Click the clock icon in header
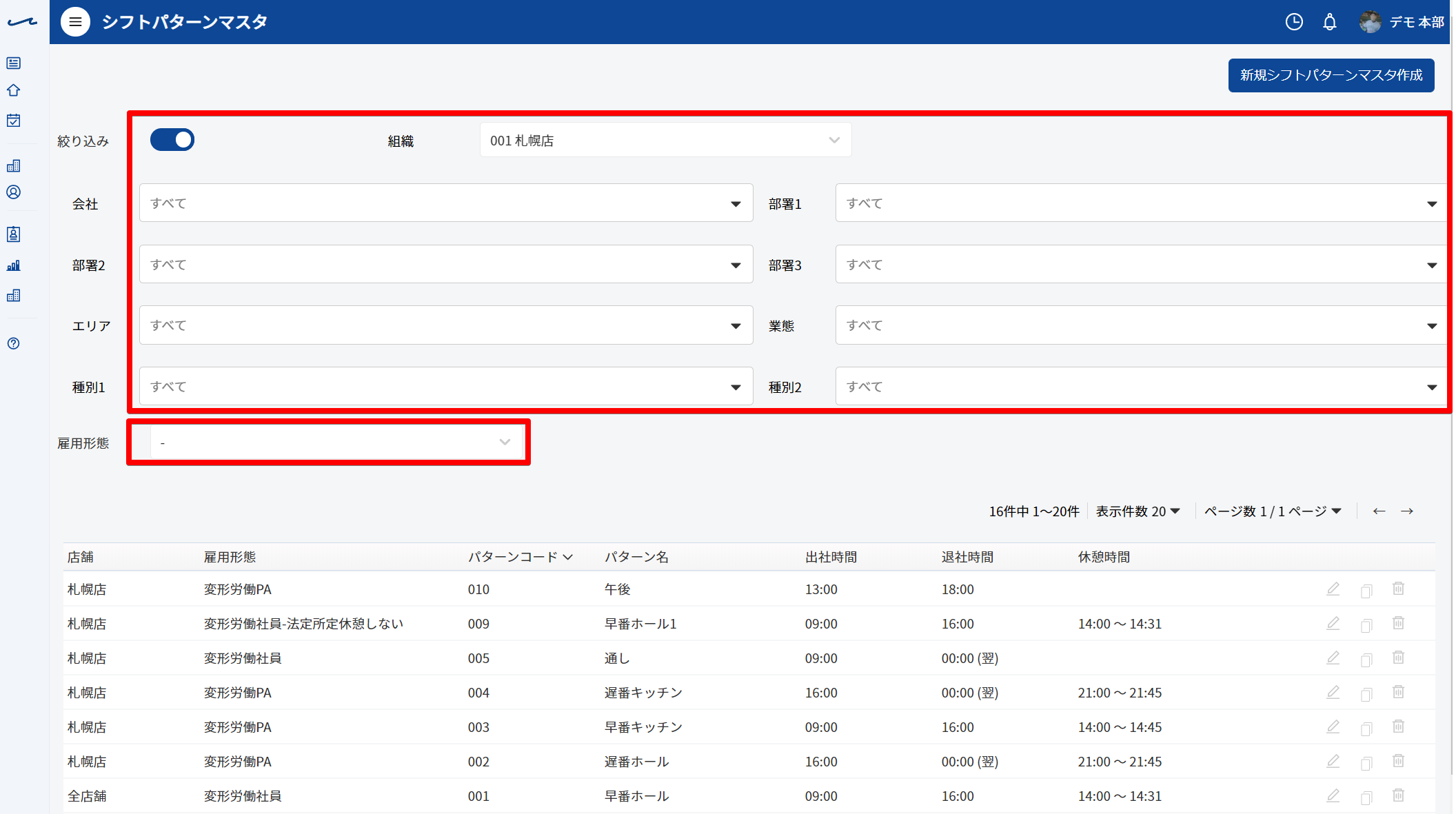 pyautogui.click(x=1294, y=22)
